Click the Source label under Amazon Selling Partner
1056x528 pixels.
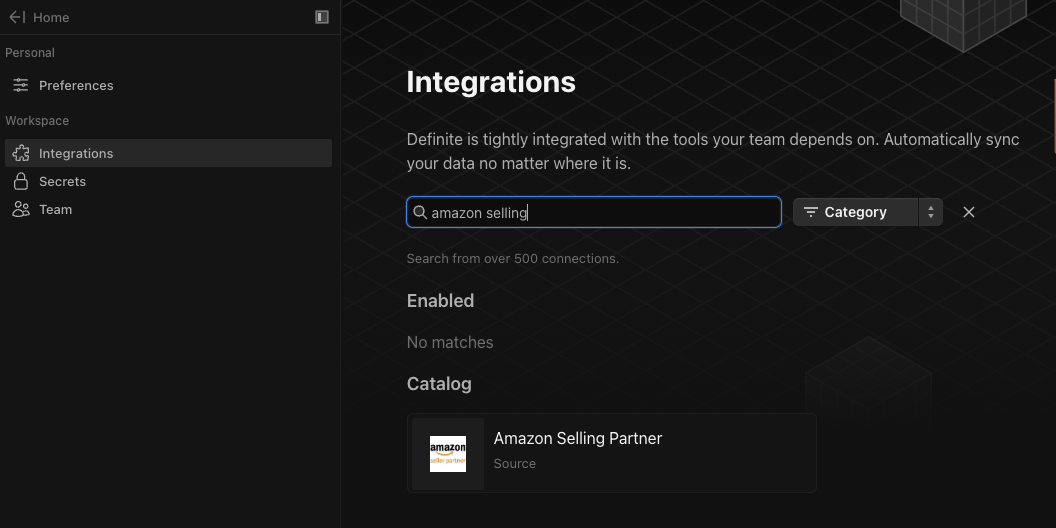click(x=515, y=463)
